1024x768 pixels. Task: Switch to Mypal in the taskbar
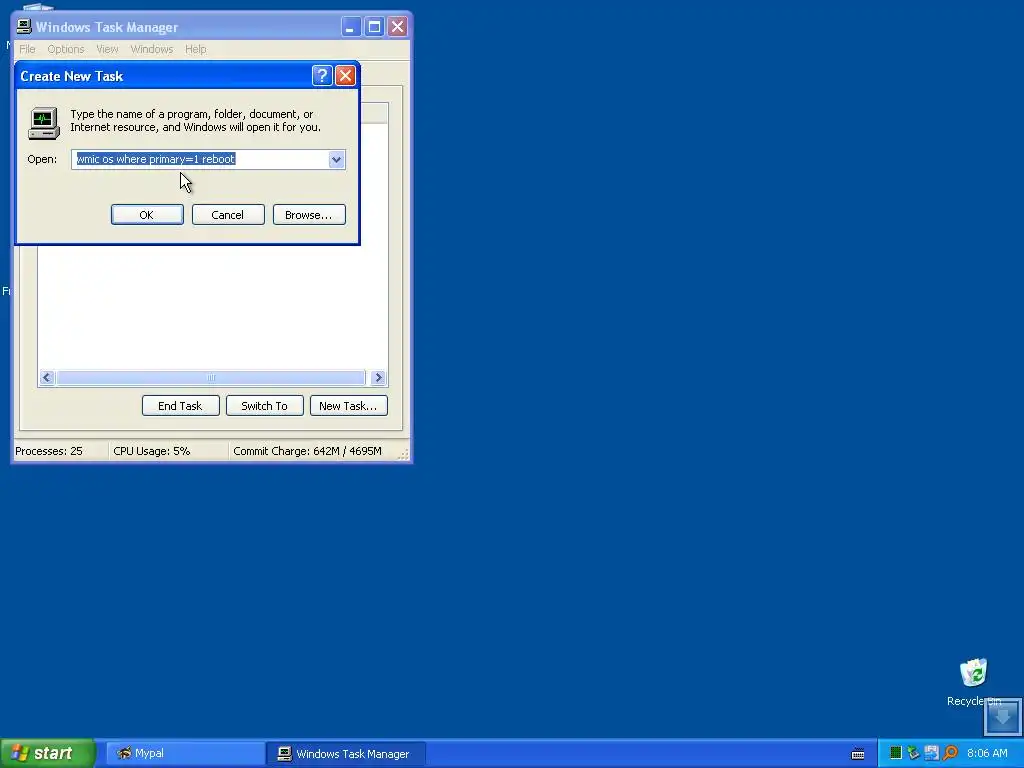(x=184, y=754)
